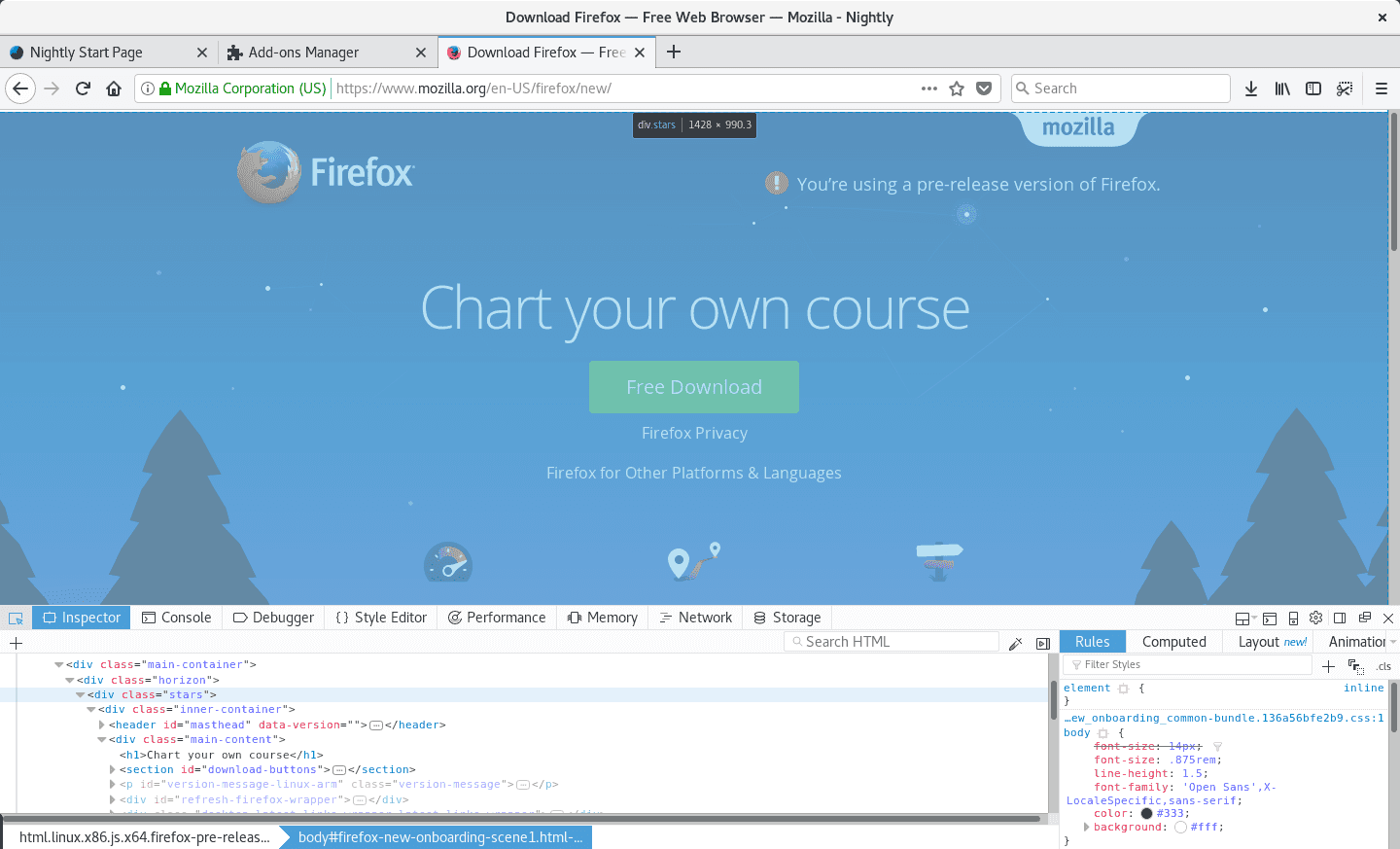Switch to the Add-ons Manager tab
1400x849 pixels.
(328, 53)
